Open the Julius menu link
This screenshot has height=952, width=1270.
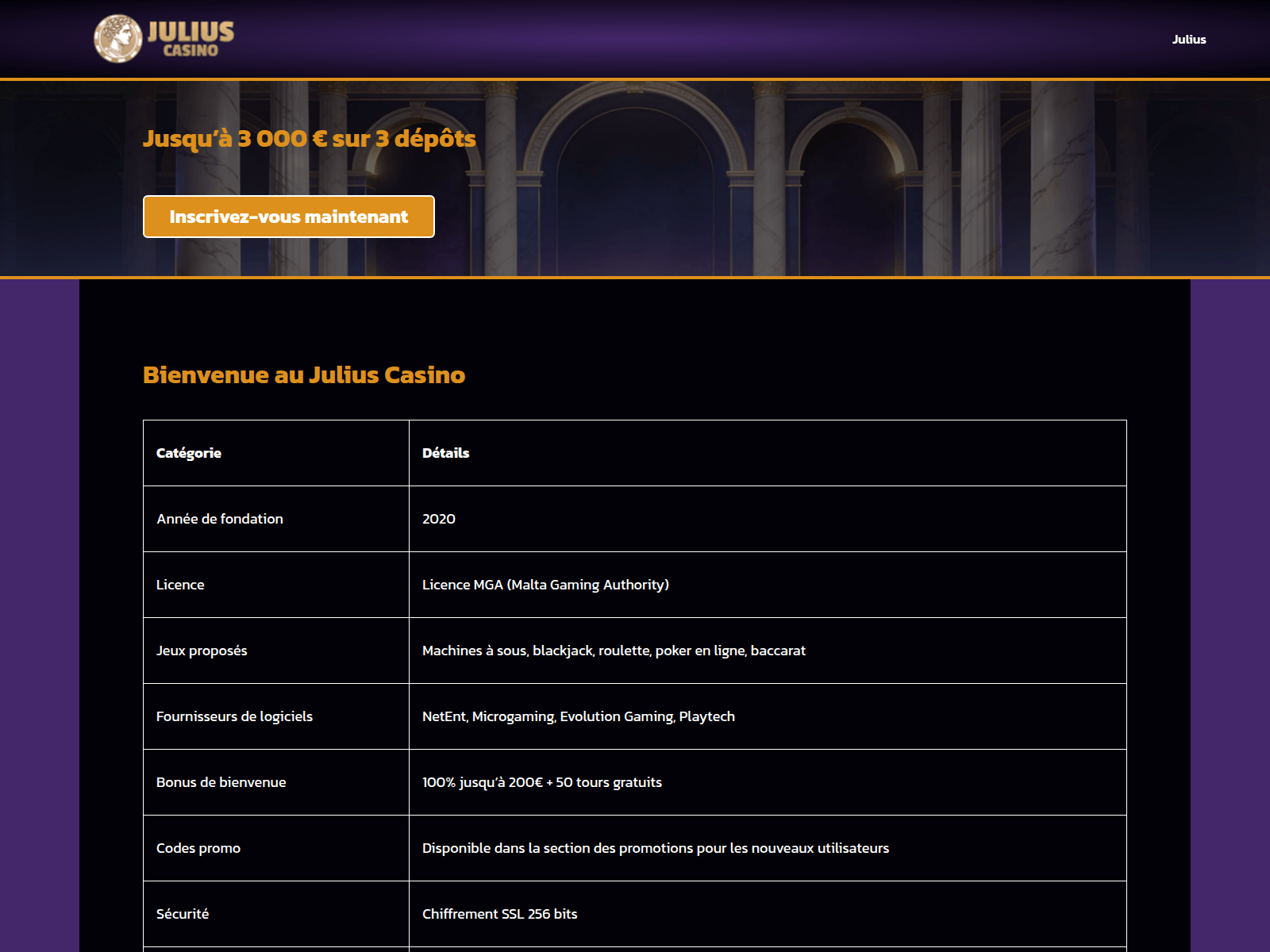1189,40
